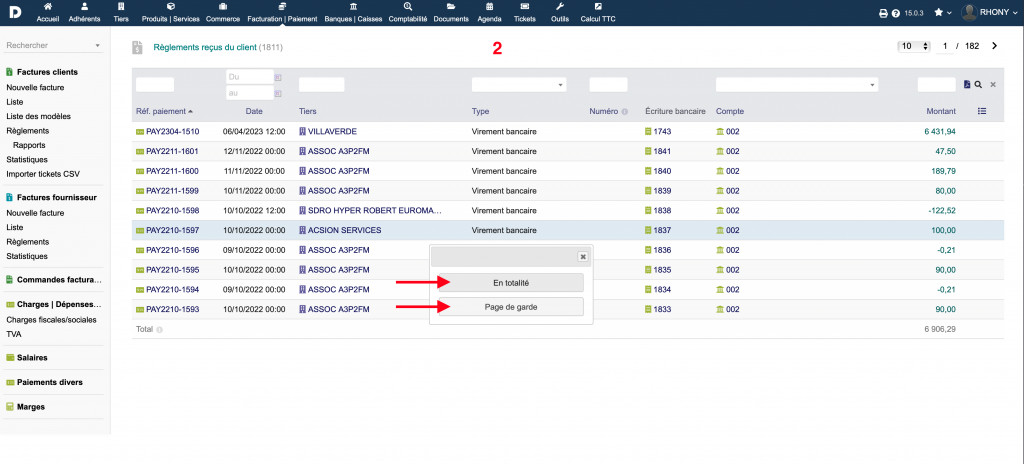
Task: Click the 'En totalité' button
Action: [x=512, y=283]
